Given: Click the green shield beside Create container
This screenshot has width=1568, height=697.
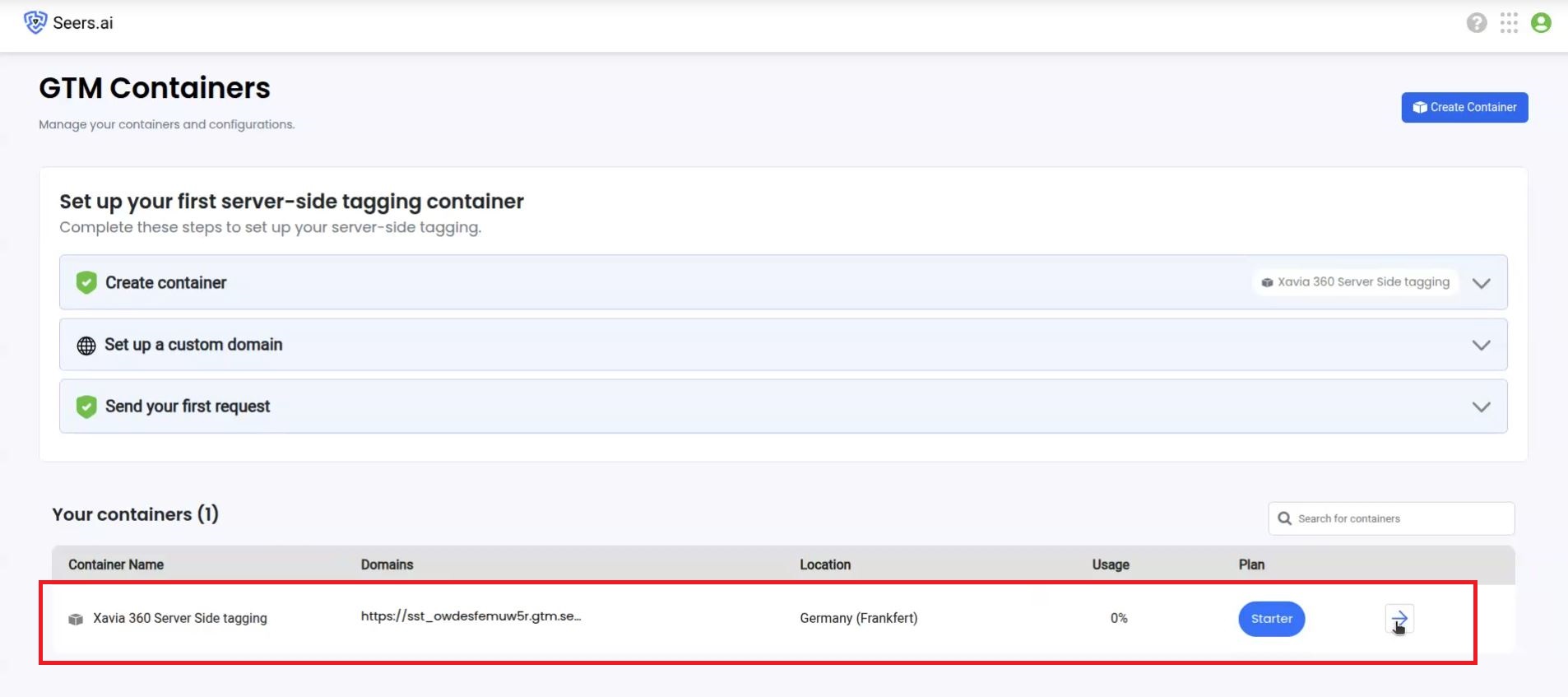Looking at the screenshot, I should (x=86, y=282).
